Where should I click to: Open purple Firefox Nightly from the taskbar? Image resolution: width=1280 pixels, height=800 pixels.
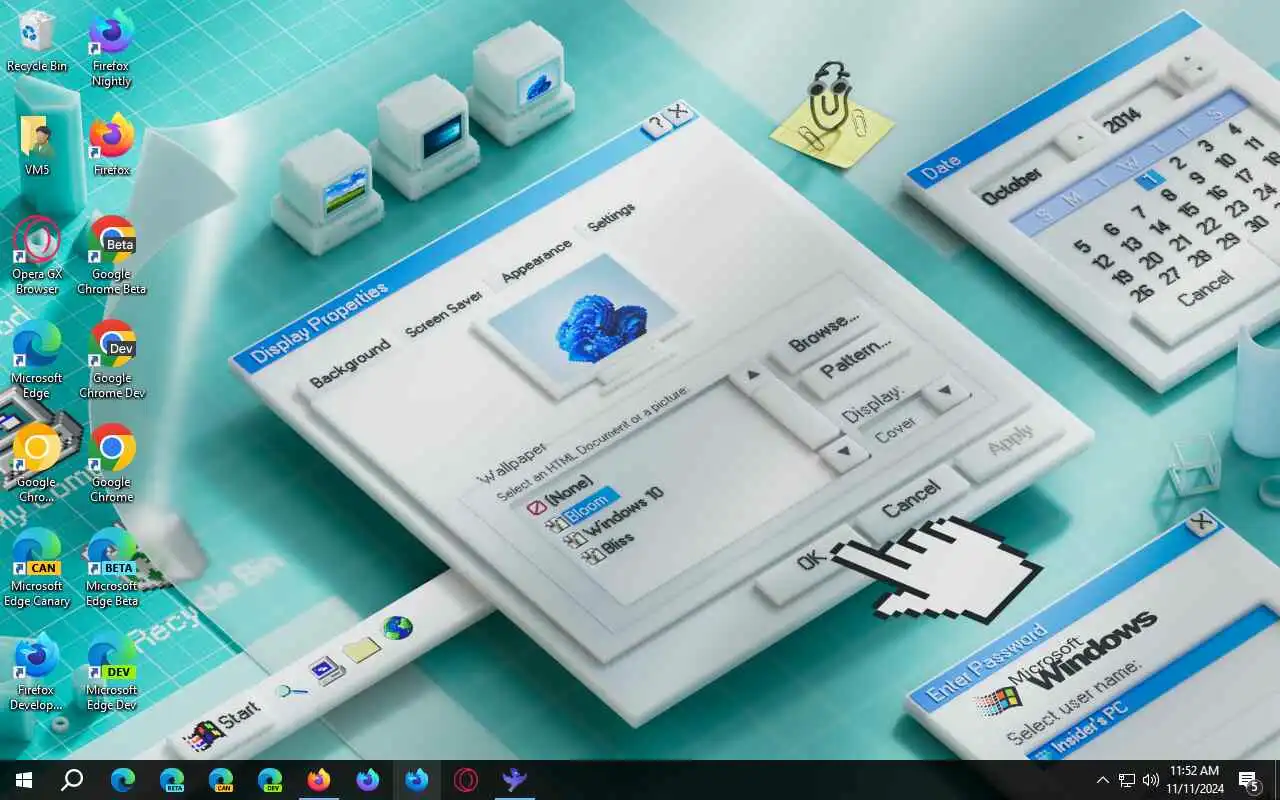(368, 780)
